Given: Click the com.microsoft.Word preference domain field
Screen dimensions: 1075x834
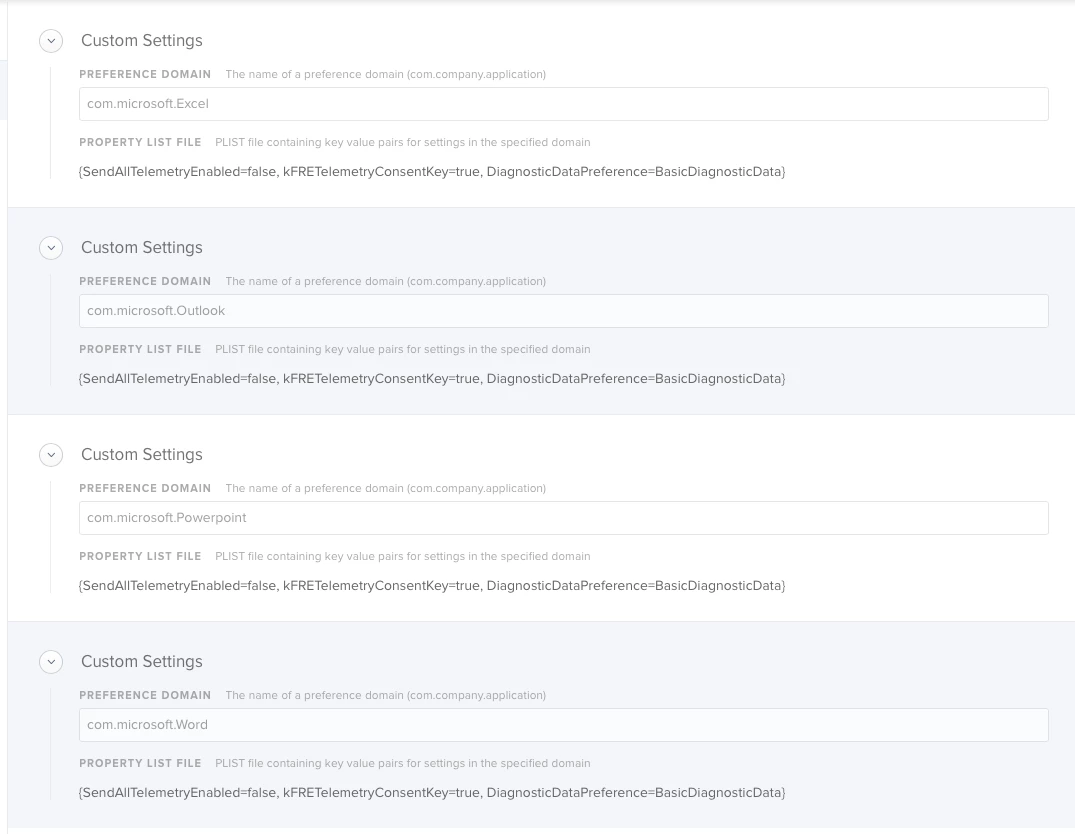Looking at the screenshot, I should [x=564, y=725].
